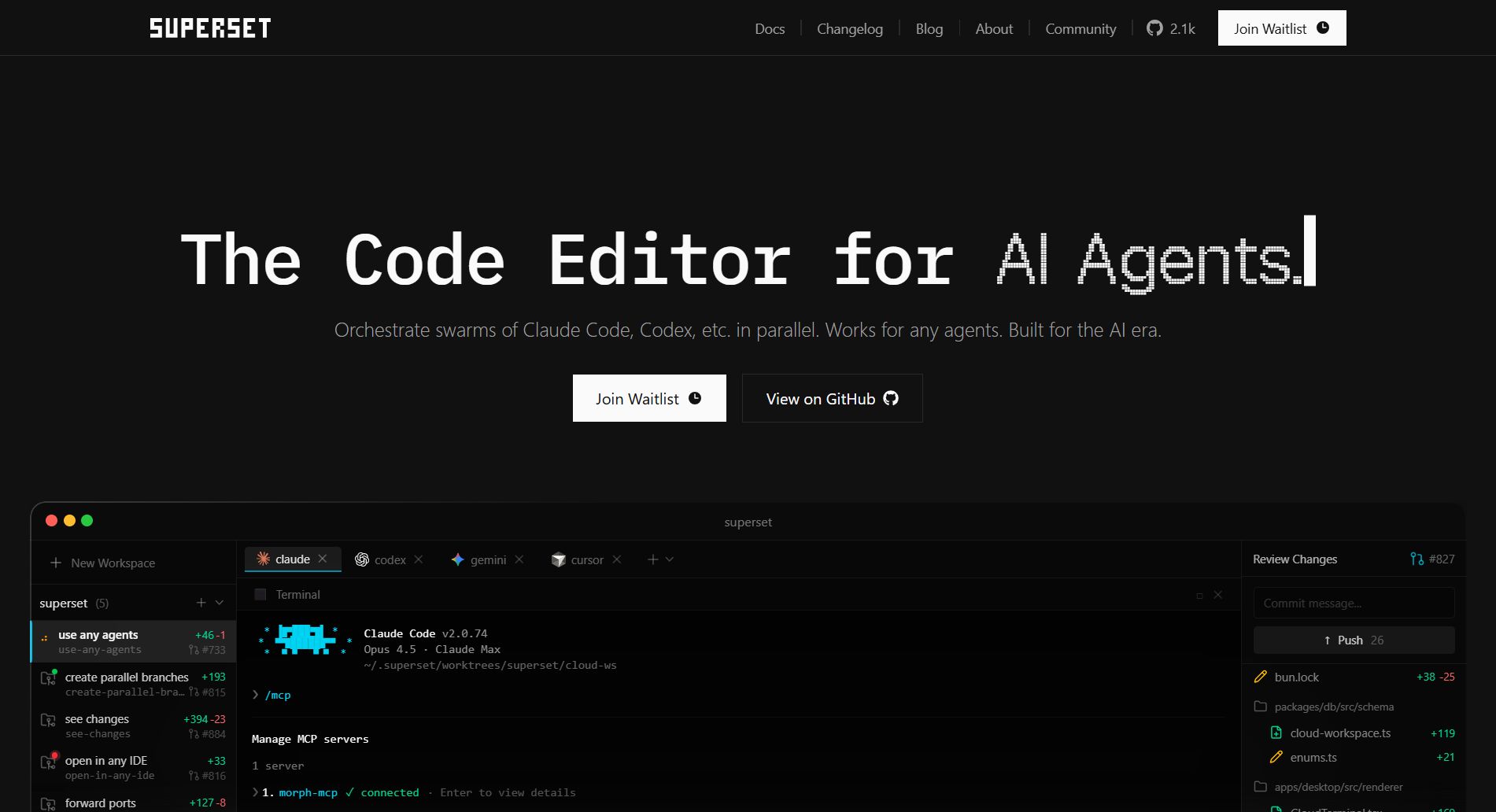Select the 'forward ports' workspace
The image size is (1496, 812).
point(134,803)
